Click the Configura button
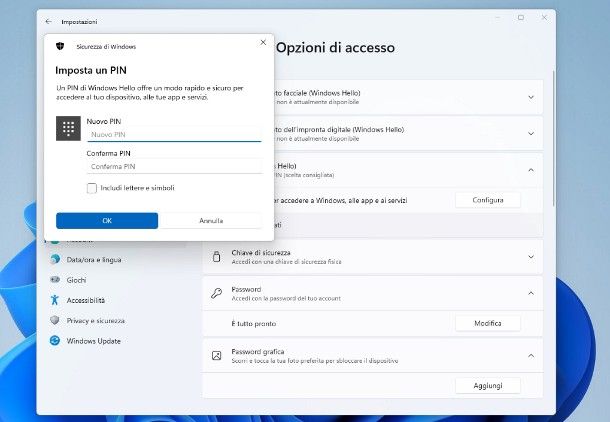The height and width of the screenshot is (422, 610). tap(488, 200)
